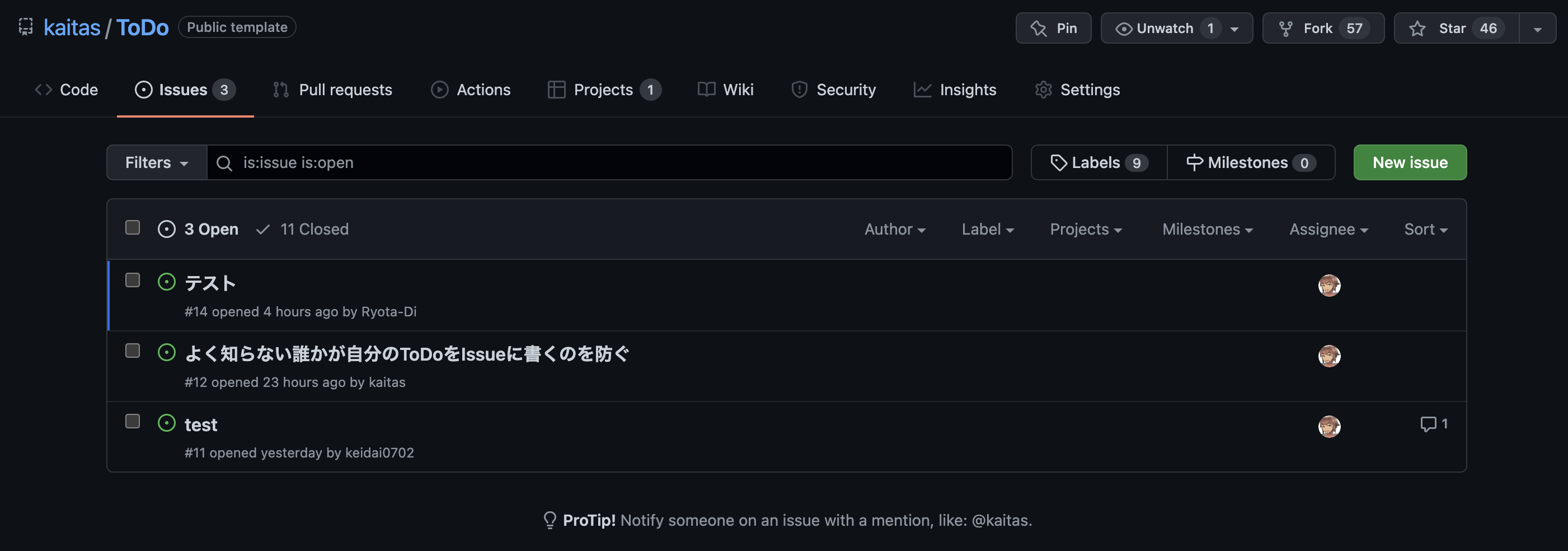The width and height of the screenshot is (1568, 551).
Task: Switch to the Settings tab
Action: 1090,89
